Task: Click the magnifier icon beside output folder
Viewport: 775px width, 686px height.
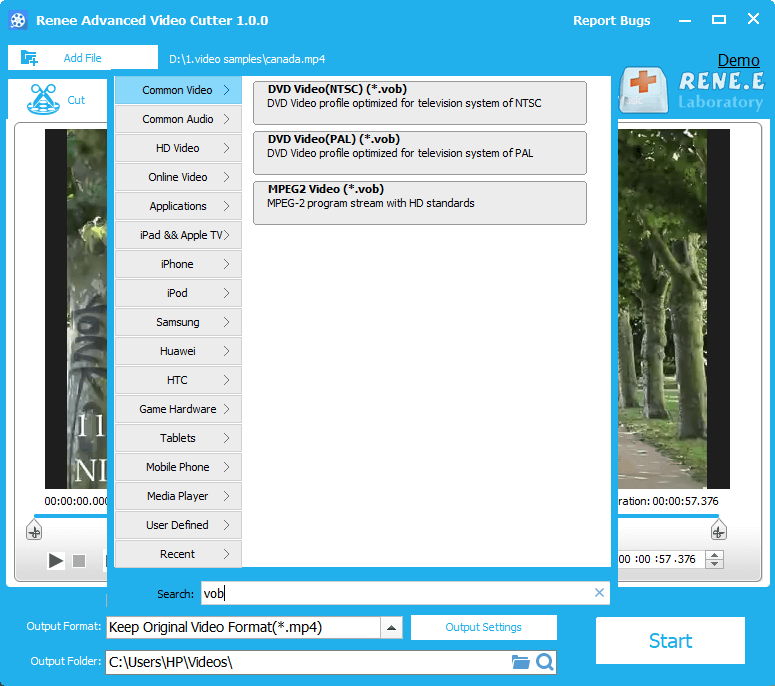Action: coord(544,662)
